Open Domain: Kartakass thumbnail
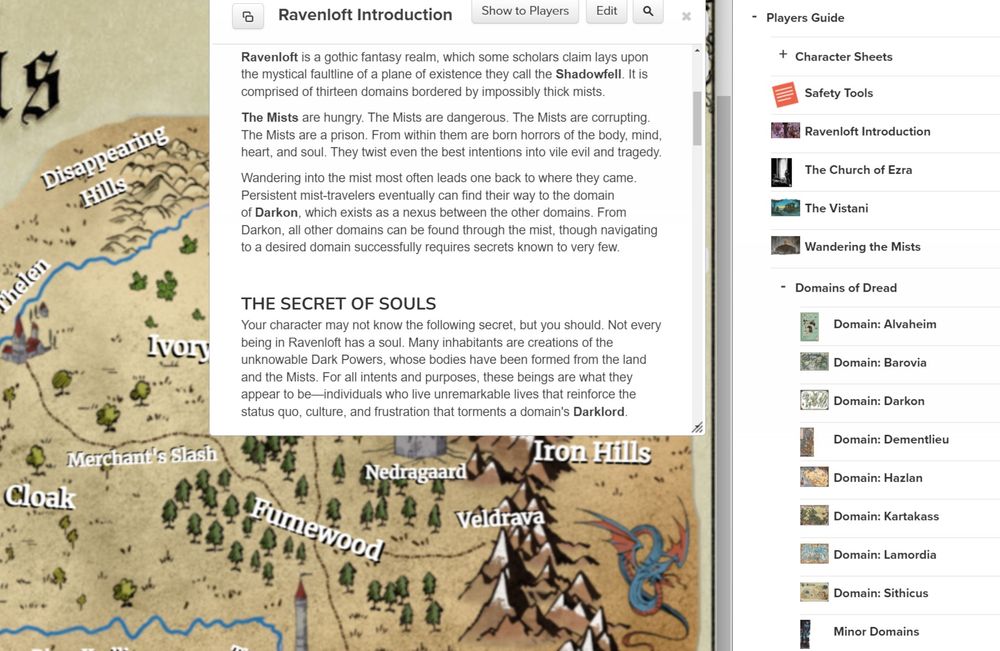Screen dimensions: 1000x651 coord(814,515)
